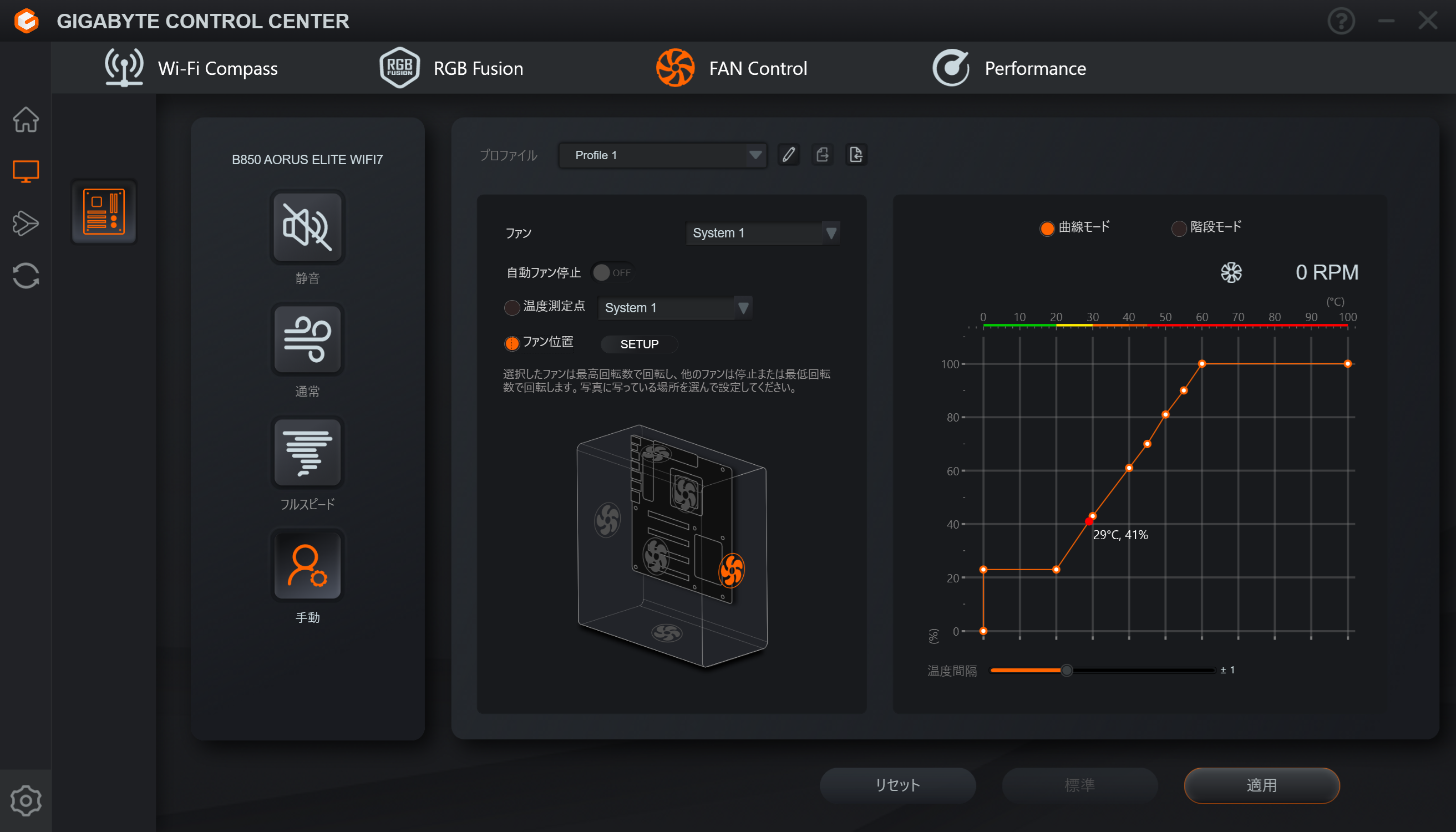Select the Normal (通常) fan mode icon
The image size is (1456, 832).
click(307, 340)
